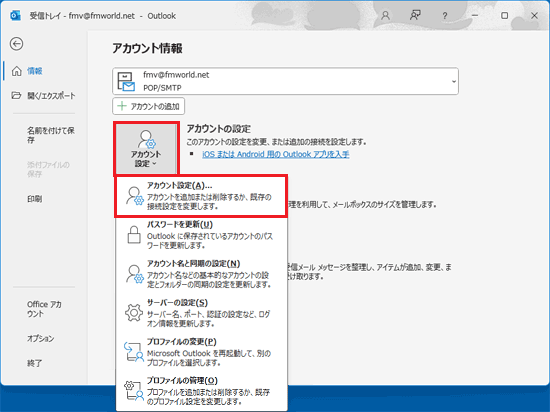This screenshot has height=412, width=550.
Task: Click the POP/SMTP account type text
Action: (162, 88)
